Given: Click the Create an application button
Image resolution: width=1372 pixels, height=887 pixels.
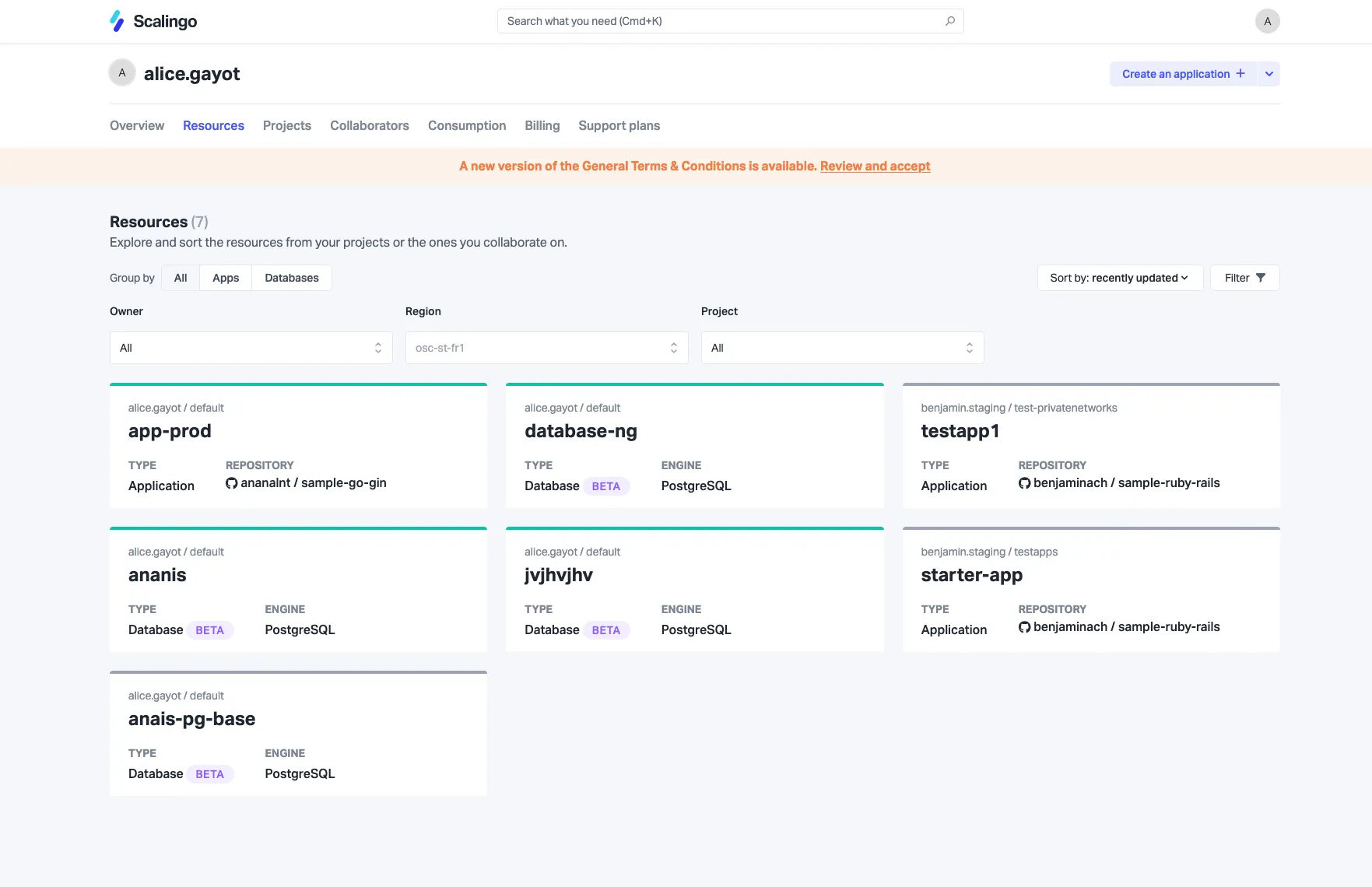Looking at the screenshot, I should (x=1175, y=73).
